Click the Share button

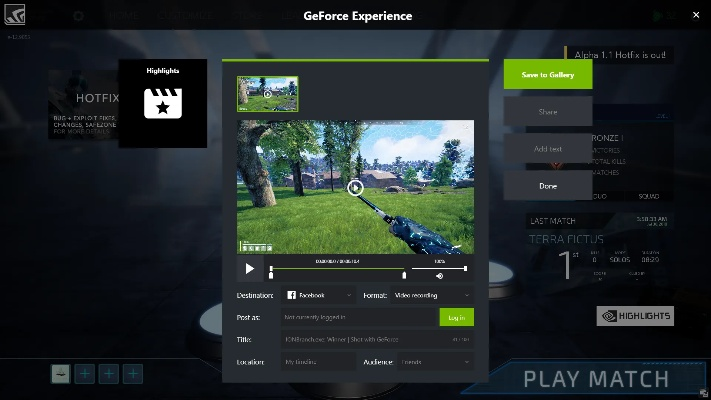click(x=547, y=112)
